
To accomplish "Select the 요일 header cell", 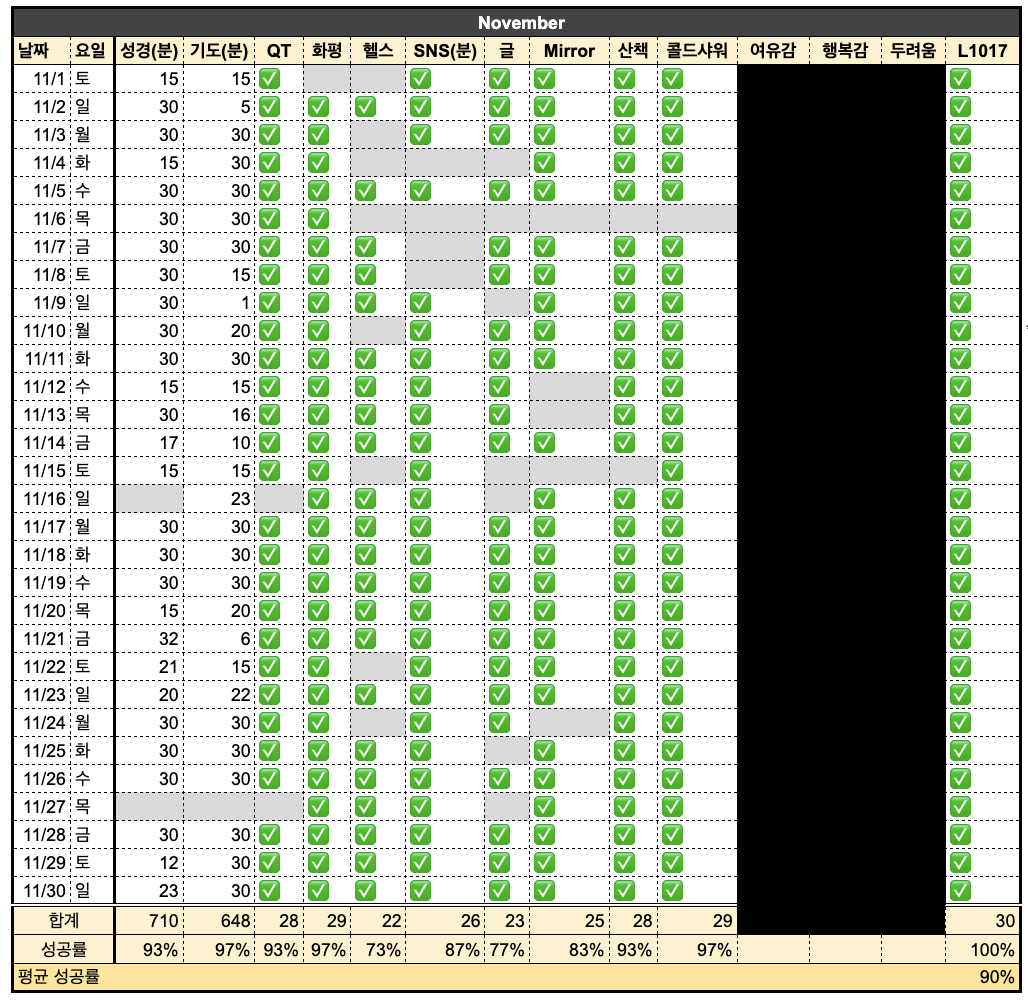I will point(91,48).
